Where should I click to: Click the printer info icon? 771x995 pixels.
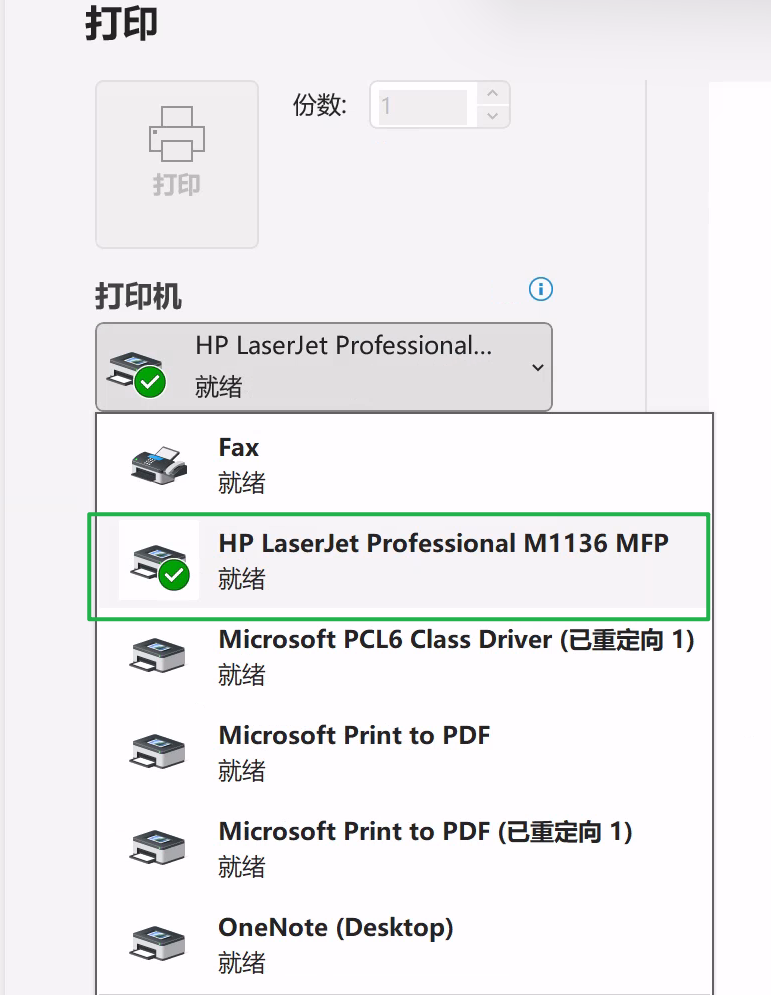(540, 290)
